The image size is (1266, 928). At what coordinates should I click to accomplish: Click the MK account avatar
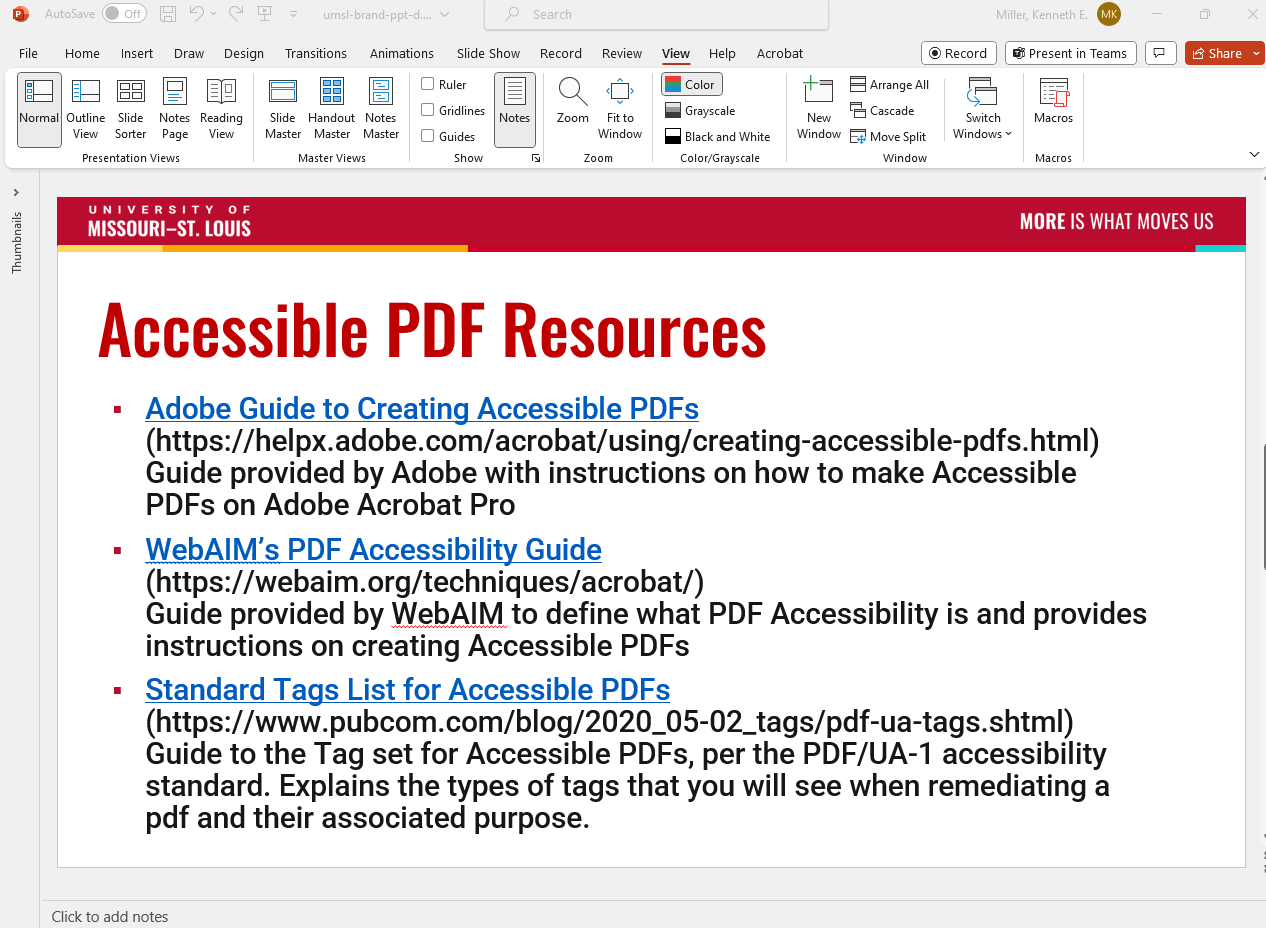pos(1109,14)
